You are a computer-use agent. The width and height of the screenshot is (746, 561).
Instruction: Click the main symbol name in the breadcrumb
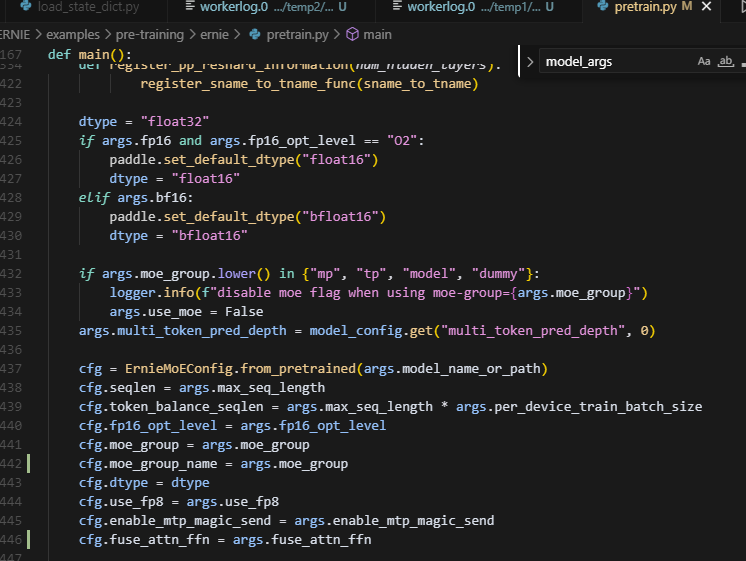[377, 34]
